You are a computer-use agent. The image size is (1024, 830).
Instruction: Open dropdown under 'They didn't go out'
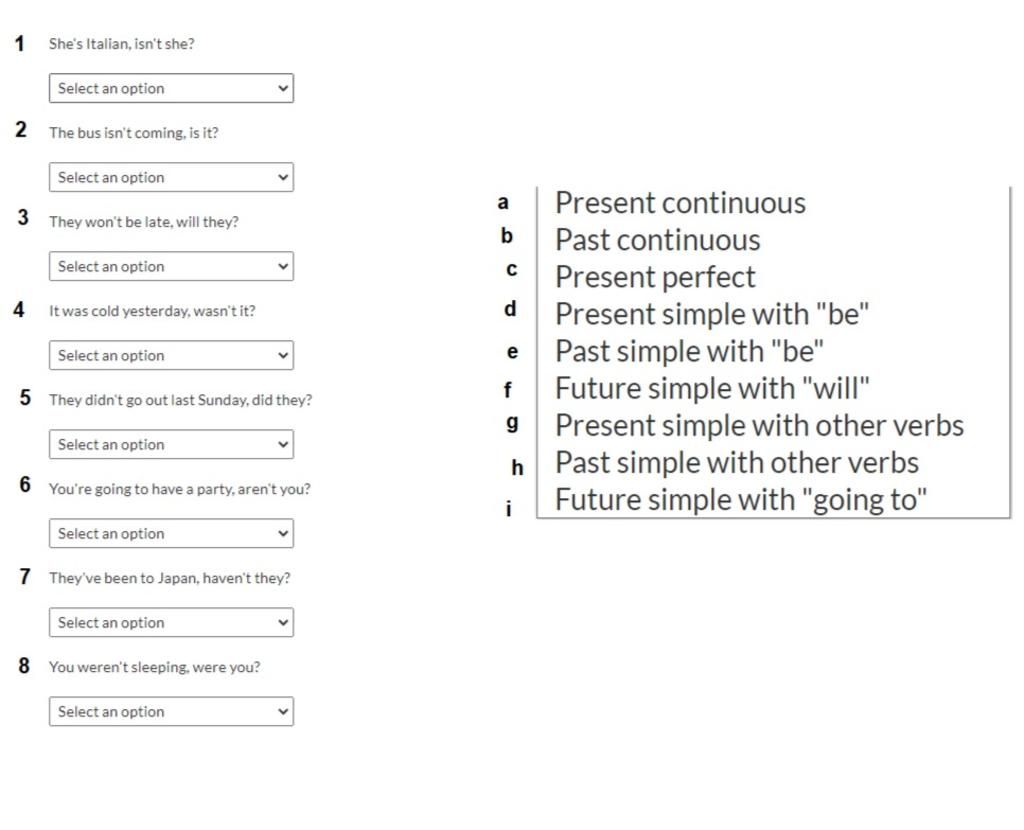pos(171,444)
